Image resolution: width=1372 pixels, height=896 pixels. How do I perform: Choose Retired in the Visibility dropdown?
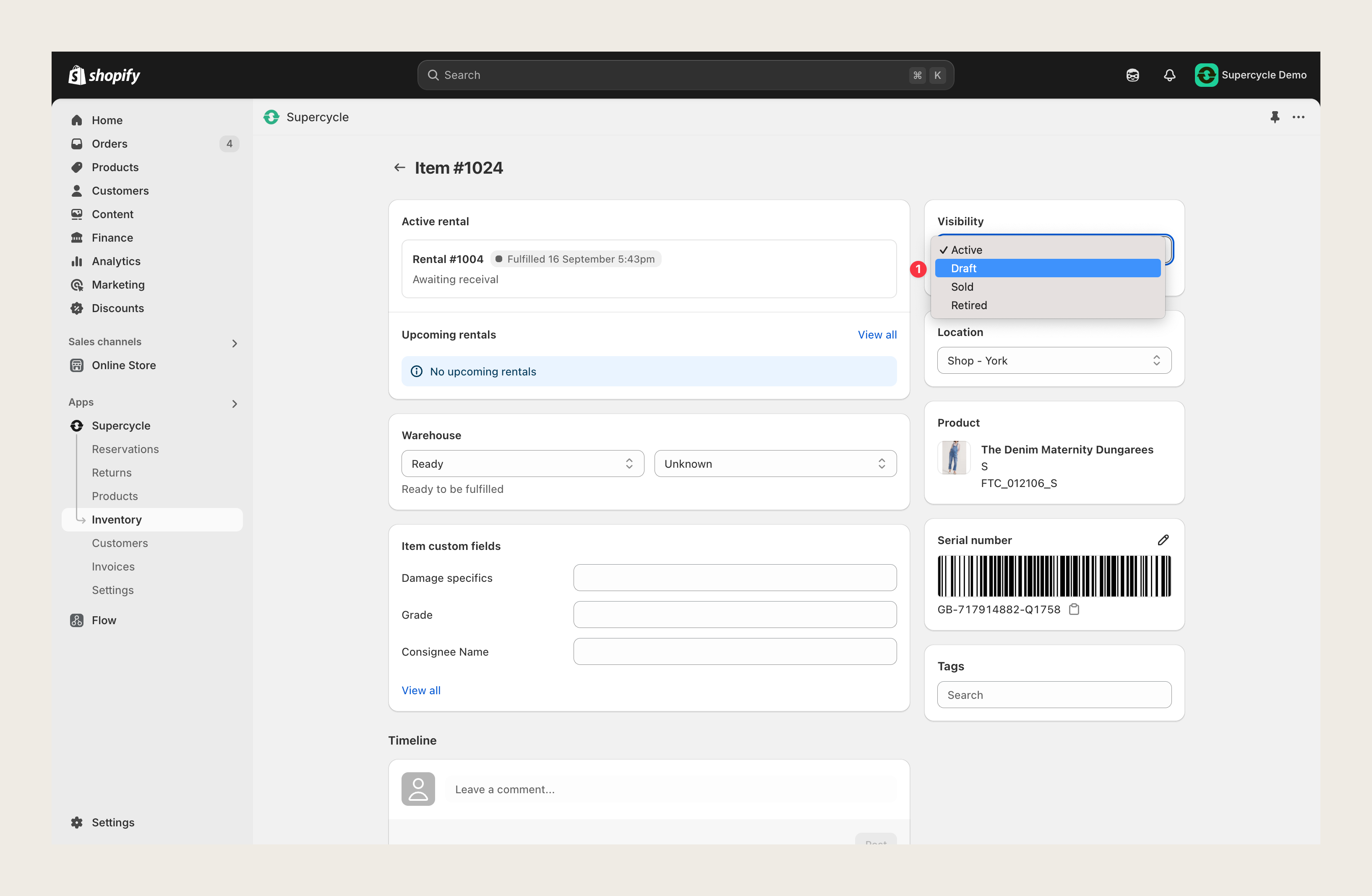[x=1047, y=305]
